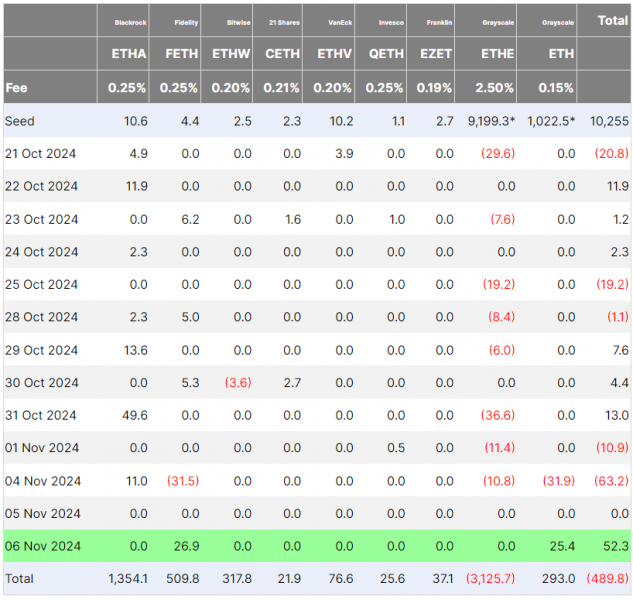Click the highlighted 06 Nov 2024 row label
The width and height of the screenshot is (633, 600).
pos(43,546)
